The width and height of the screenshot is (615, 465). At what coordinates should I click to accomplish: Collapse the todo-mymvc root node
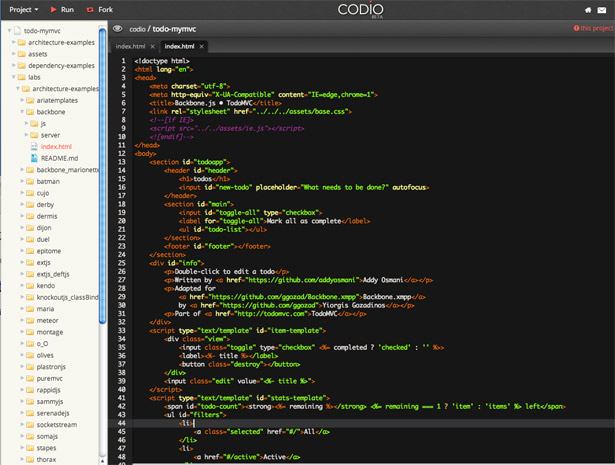pyautogui.click(x=9, y=31)
